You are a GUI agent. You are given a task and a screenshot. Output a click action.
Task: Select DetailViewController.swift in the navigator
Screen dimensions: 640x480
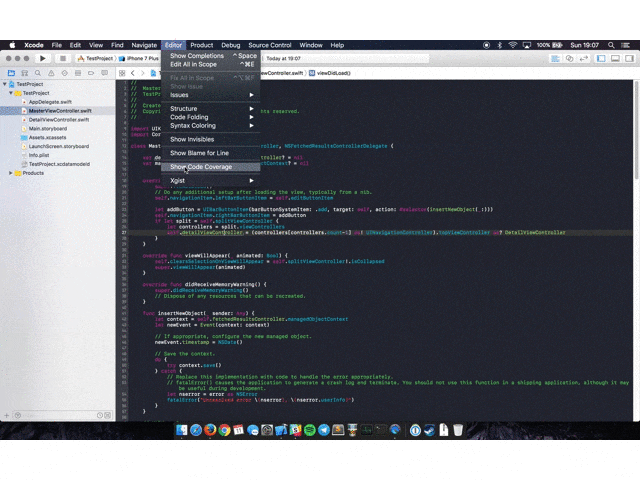click(59, 120)
